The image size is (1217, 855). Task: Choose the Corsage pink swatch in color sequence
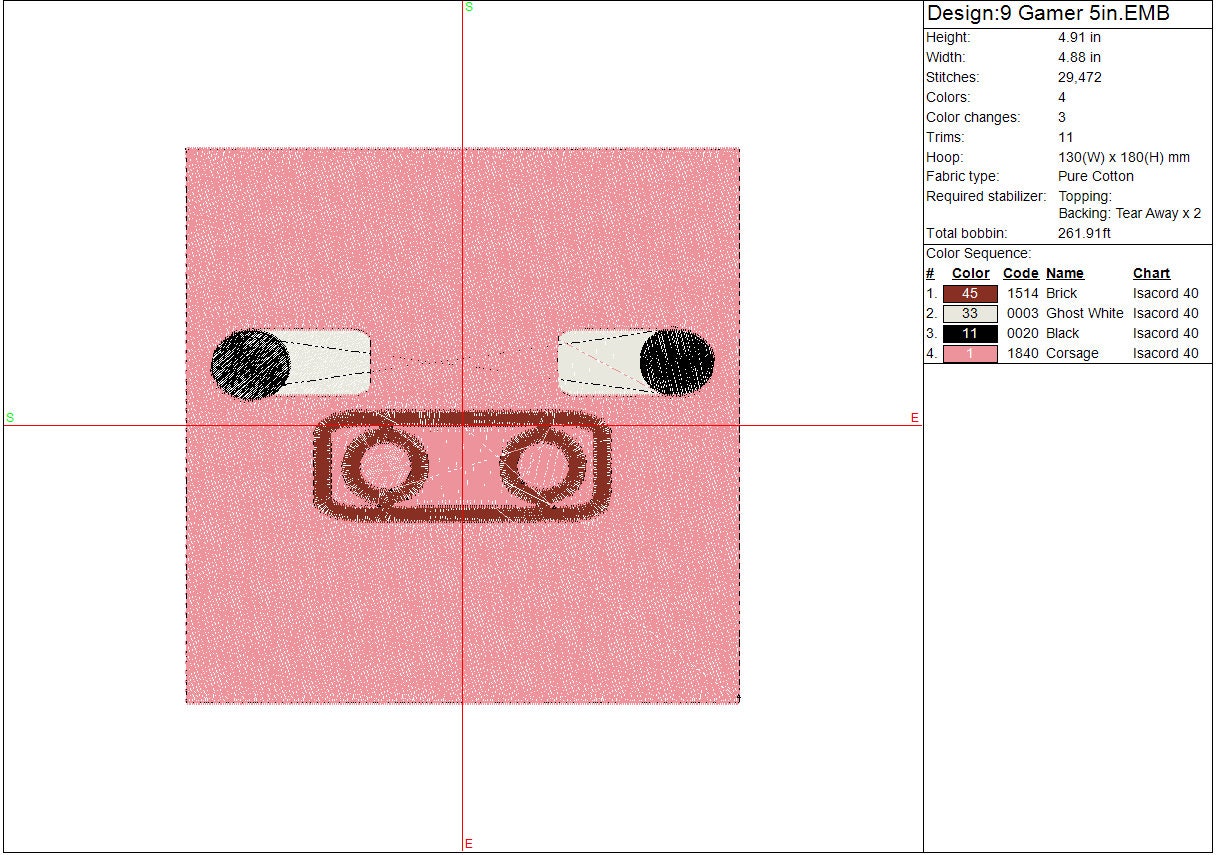pos(969,353)
